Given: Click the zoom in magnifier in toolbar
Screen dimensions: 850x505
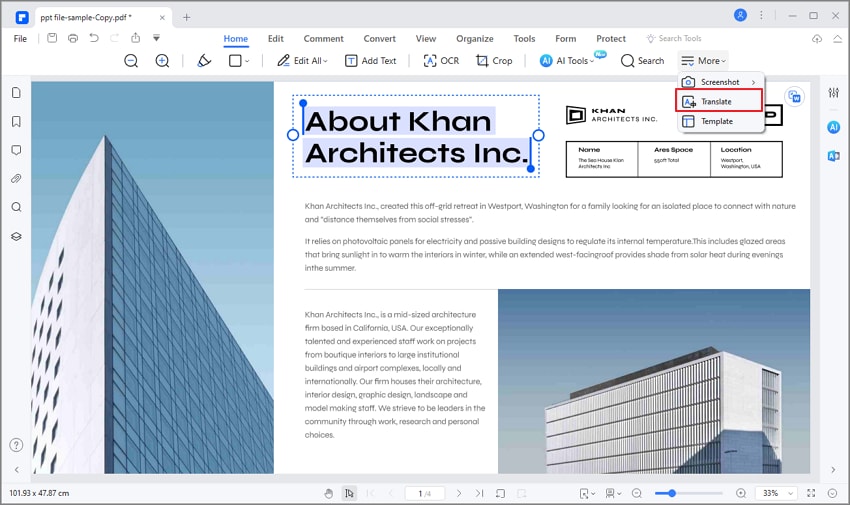Looking at the screenshot, I should point(162,61).
